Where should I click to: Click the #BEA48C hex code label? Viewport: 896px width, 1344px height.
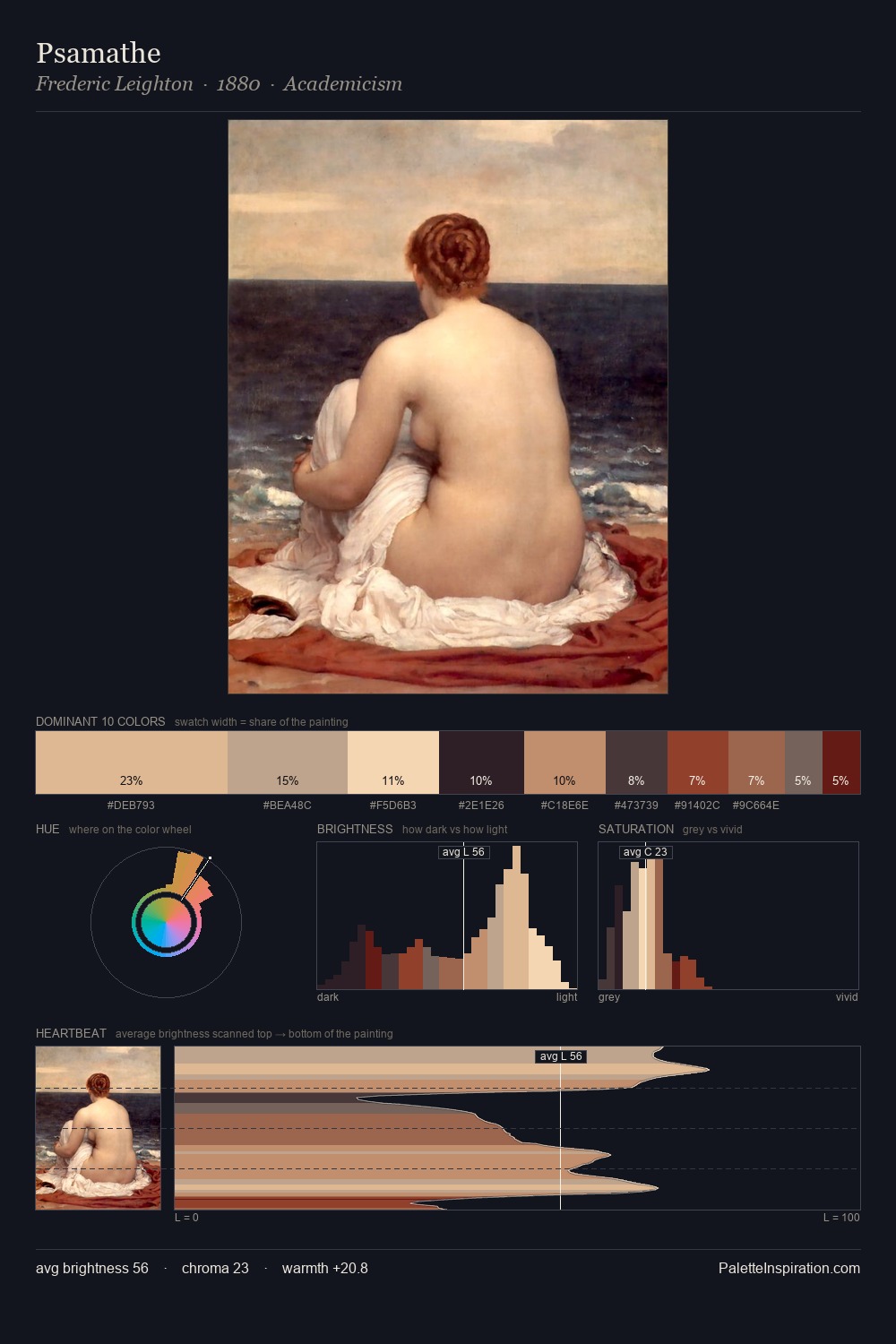[288, 806]
